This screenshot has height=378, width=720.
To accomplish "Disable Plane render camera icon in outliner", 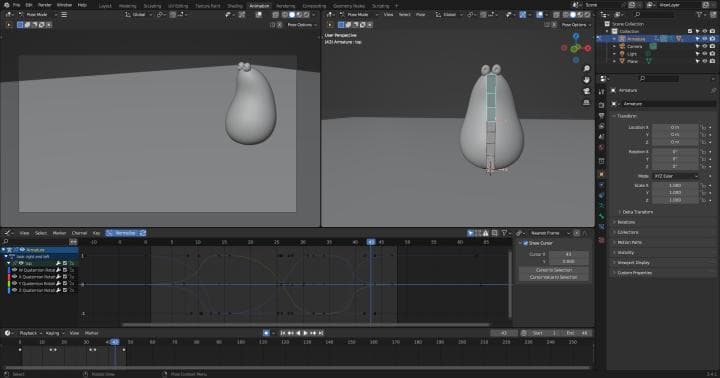I will coord(712,61).
